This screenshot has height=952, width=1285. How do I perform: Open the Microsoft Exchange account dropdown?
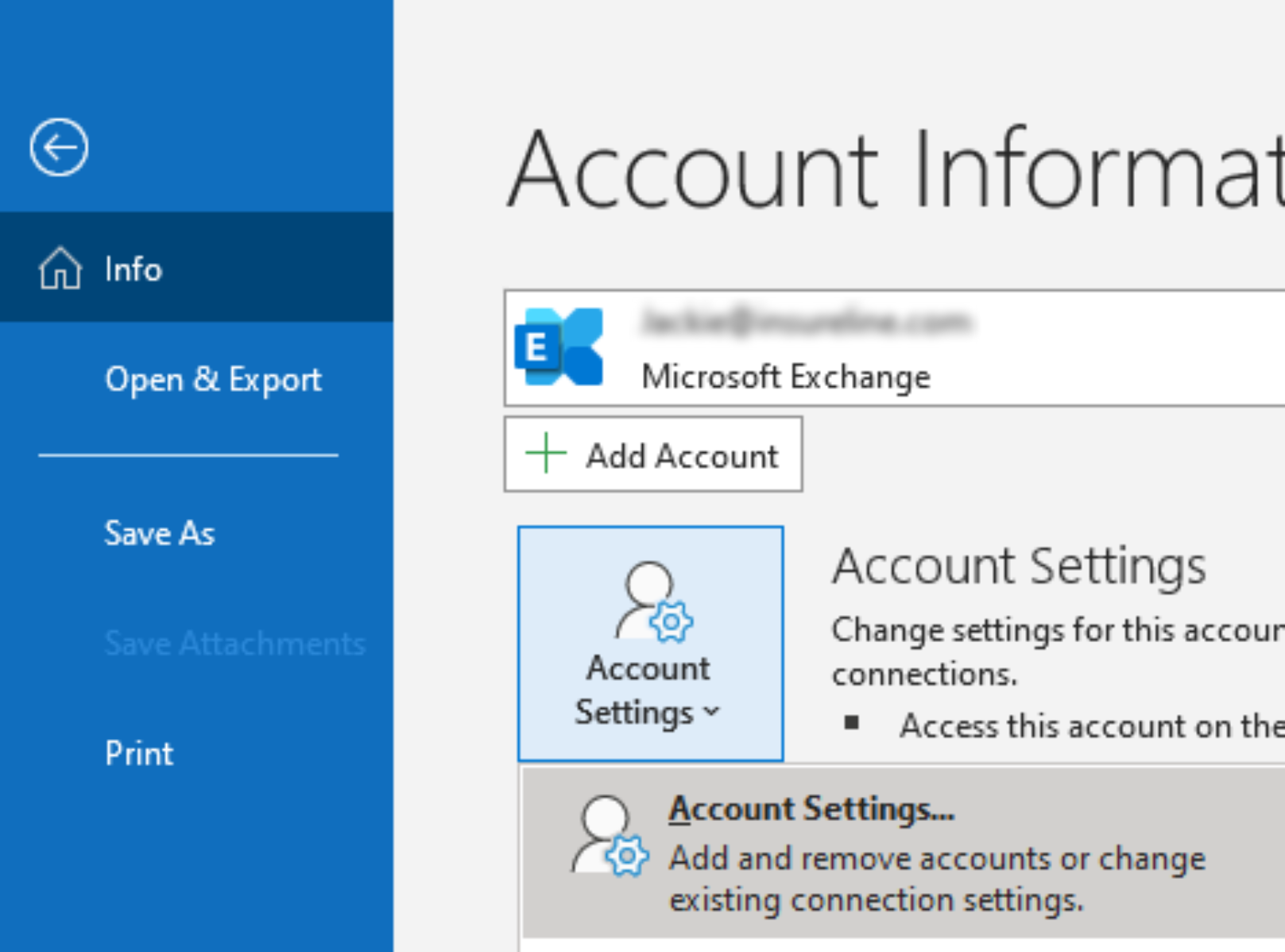point(894,348)
